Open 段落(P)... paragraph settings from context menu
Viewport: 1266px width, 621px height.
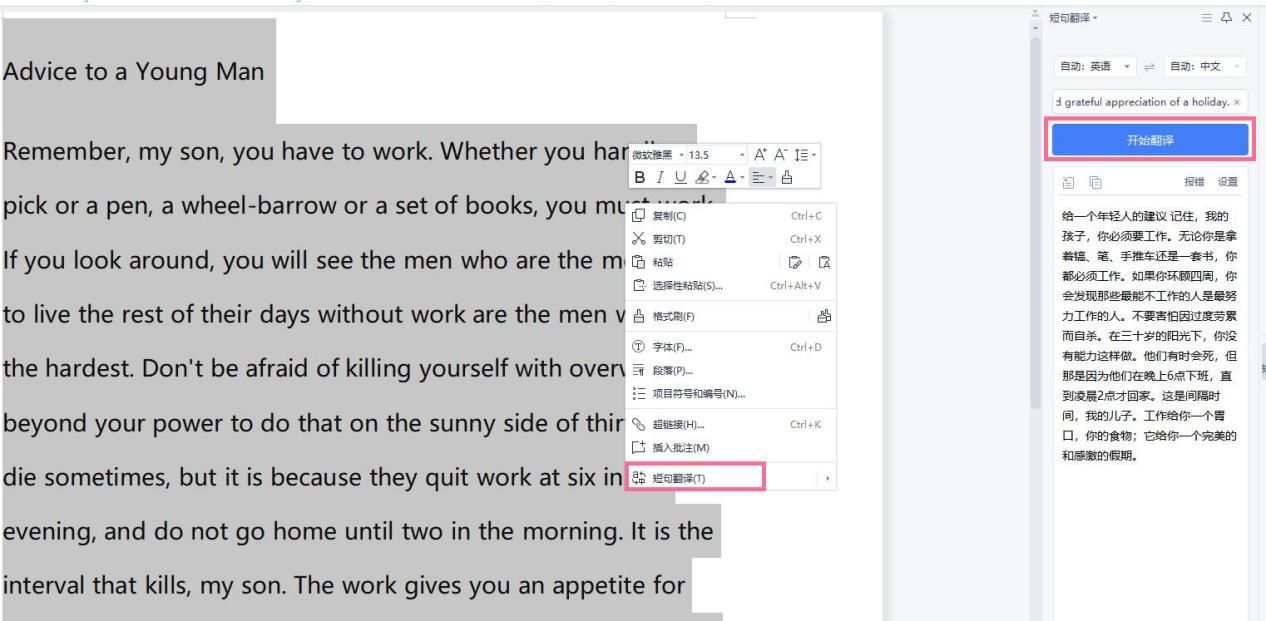[732, 370]
